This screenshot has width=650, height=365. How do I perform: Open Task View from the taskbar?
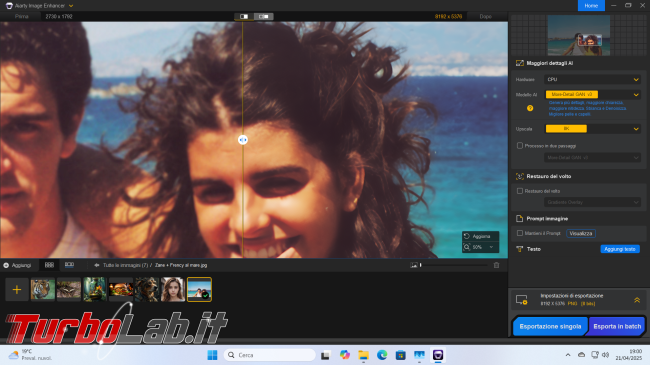(x=325, y=355)
